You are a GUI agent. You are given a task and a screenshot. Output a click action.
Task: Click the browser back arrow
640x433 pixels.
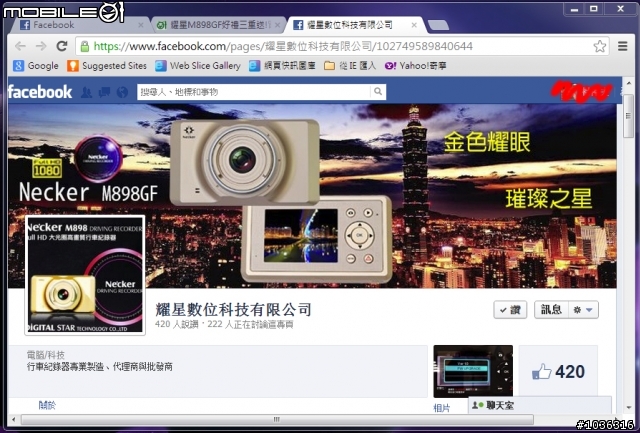tap(20, 46)
